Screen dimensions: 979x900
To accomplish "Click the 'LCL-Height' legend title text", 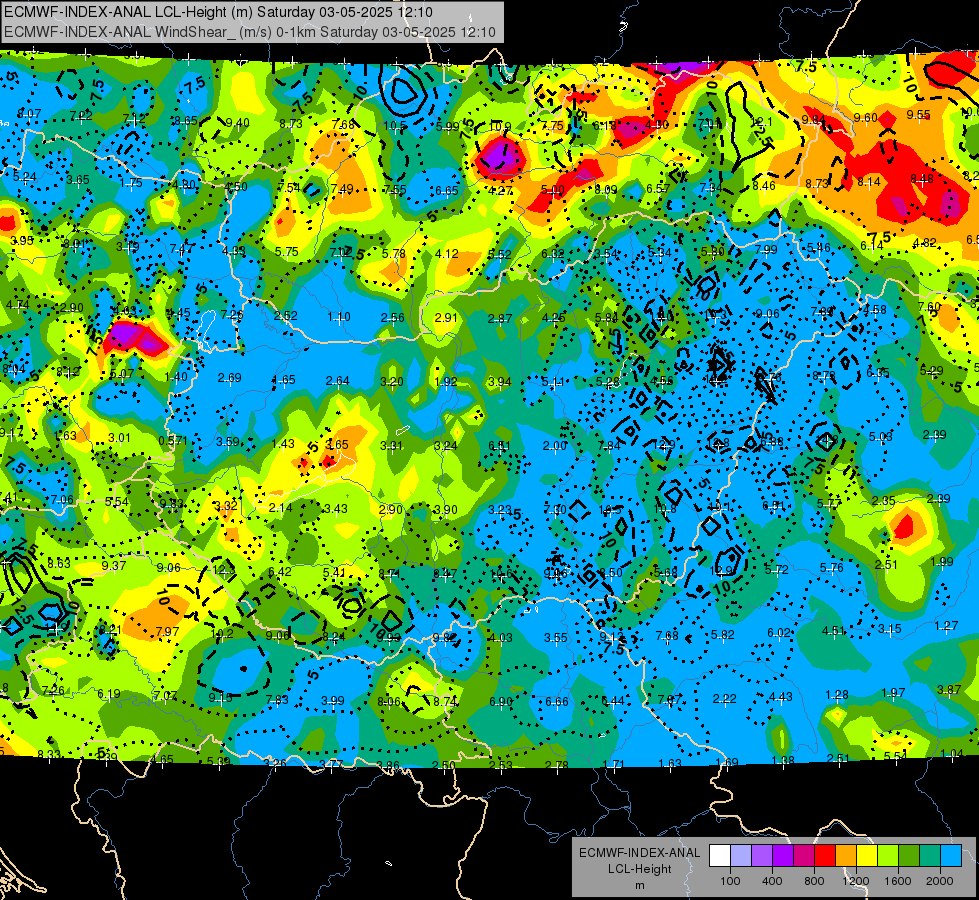I will (639, 869).
